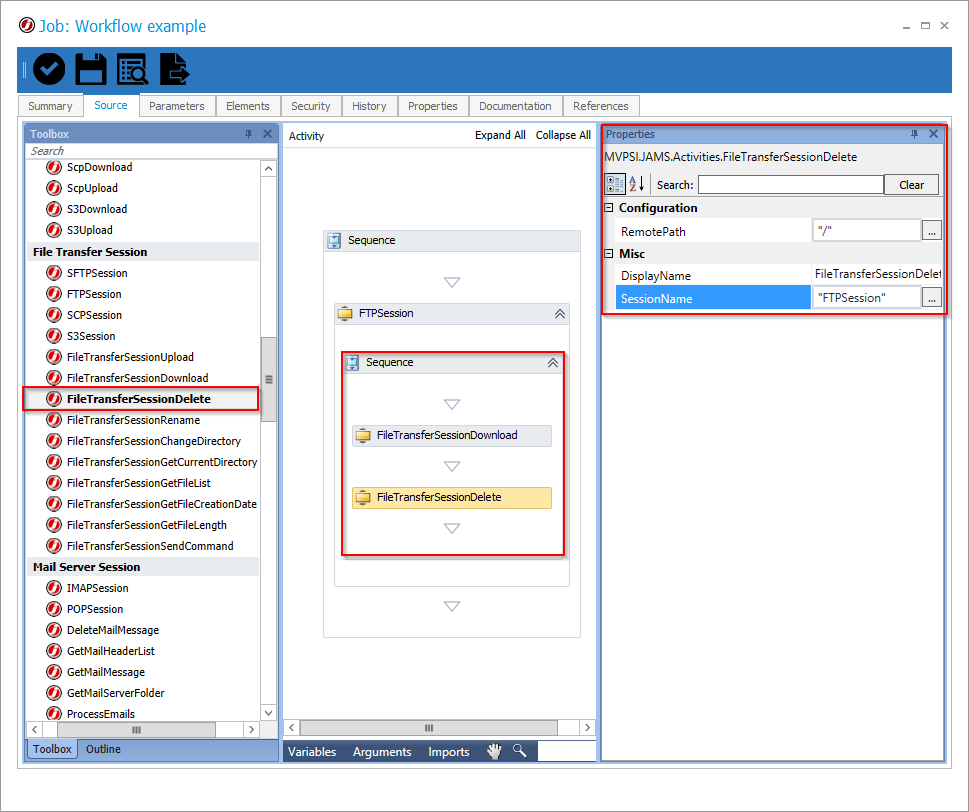Image resolution: width=969 pixels, height=812 pixels.
Task: Select SCPSession activity in Toolbox
Action: [x=94, y=315]
